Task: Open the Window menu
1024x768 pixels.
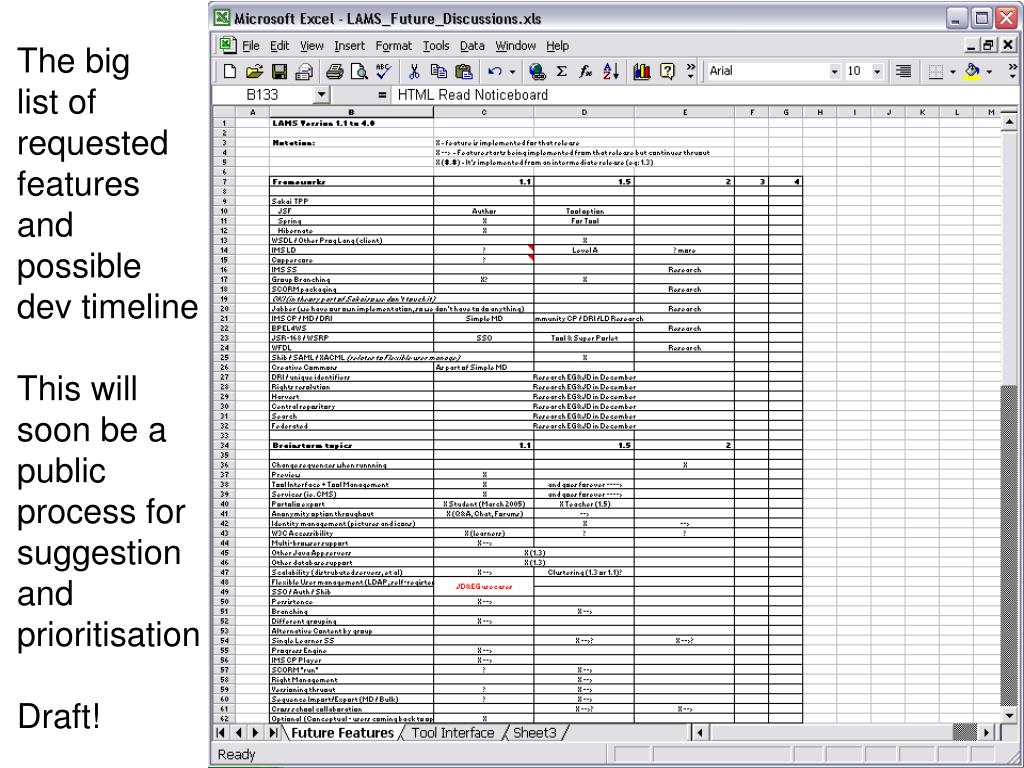Action: [x=515, y=46]
